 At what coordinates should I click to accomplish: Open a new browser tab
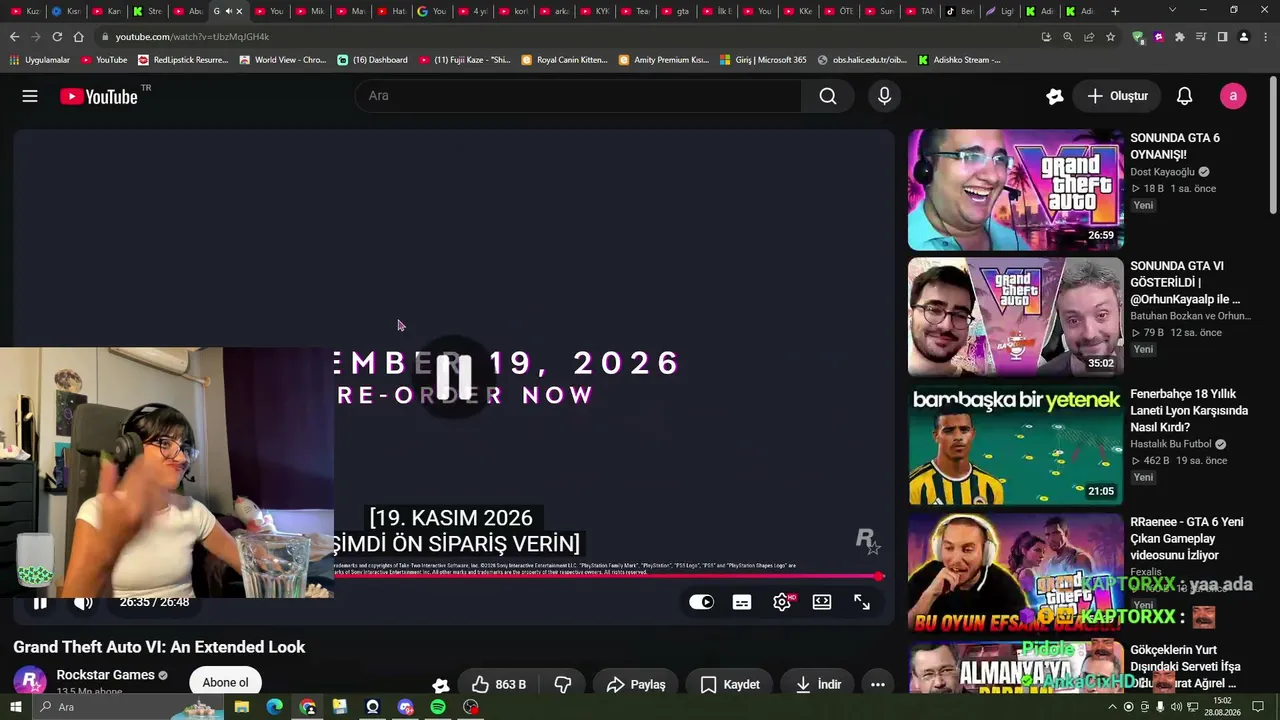pos(1115,11)
